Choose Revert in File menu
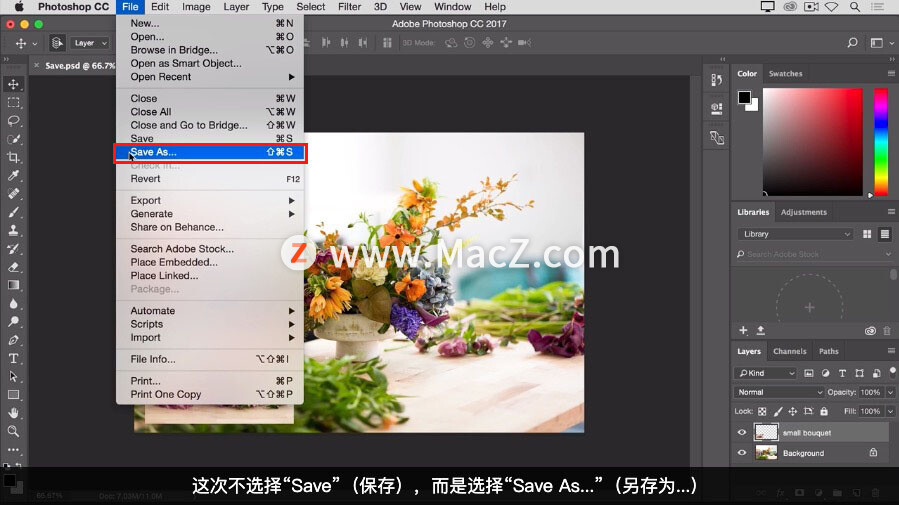This screenshot has width=899, height=505. [211, 179]
